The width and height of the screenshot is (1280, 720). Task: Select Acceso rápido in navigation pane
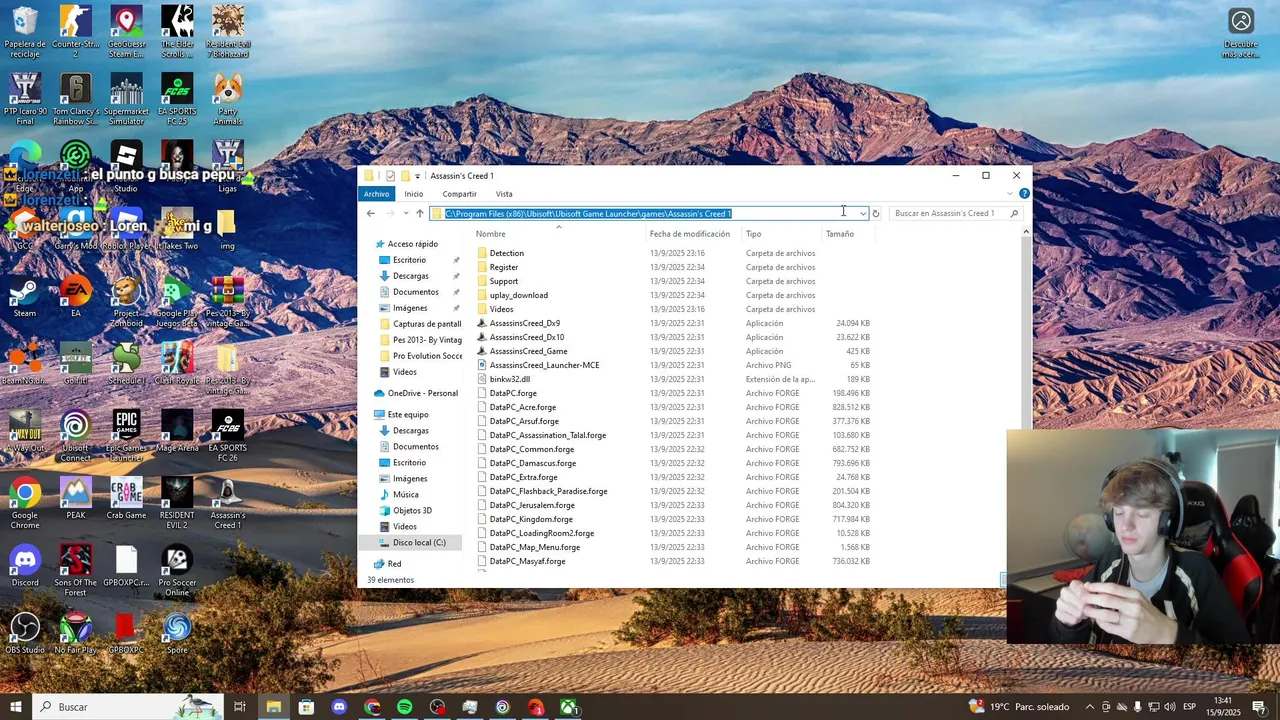[x=413, y=244]
